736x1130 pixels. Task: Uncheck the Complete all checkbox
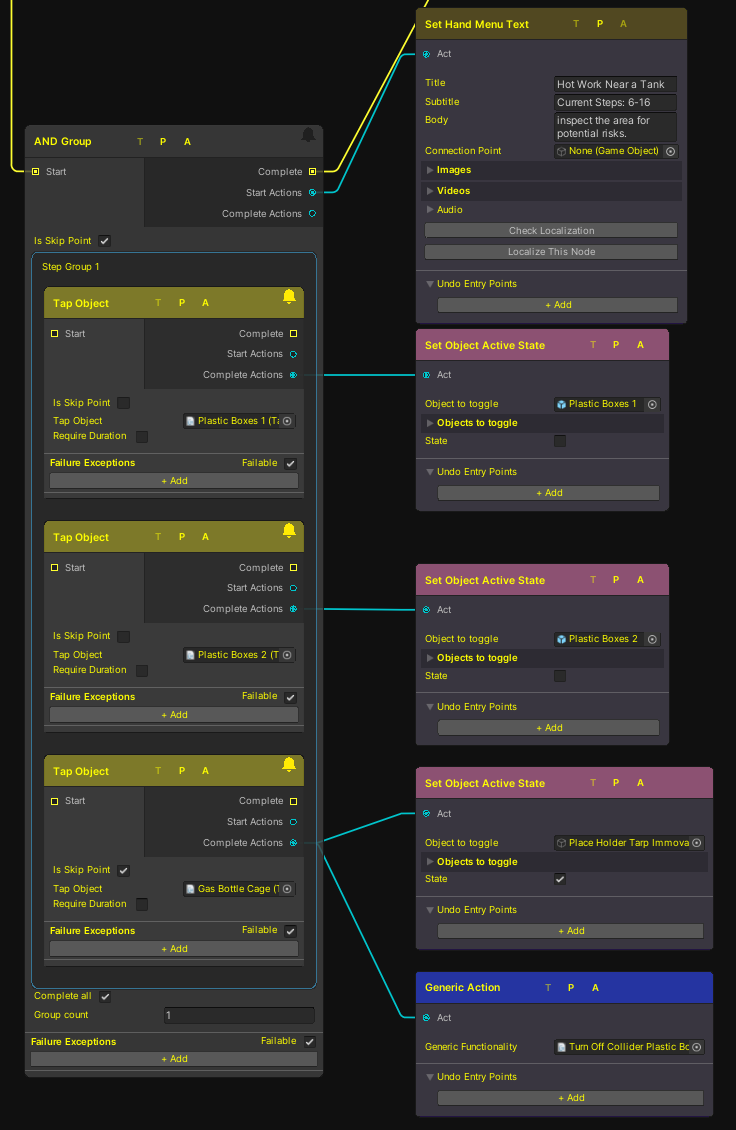pyautogui.click(x=105, y=996)
